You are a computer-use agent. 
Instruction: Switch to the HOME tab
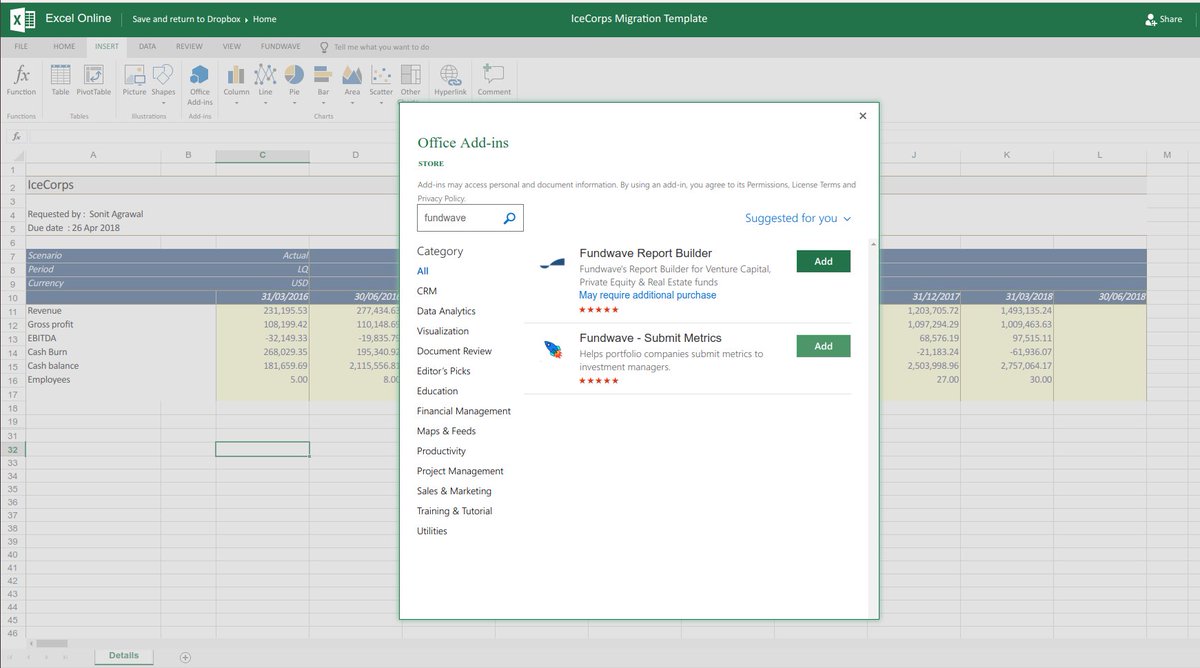pyautogui.click(x=64, y=47)
